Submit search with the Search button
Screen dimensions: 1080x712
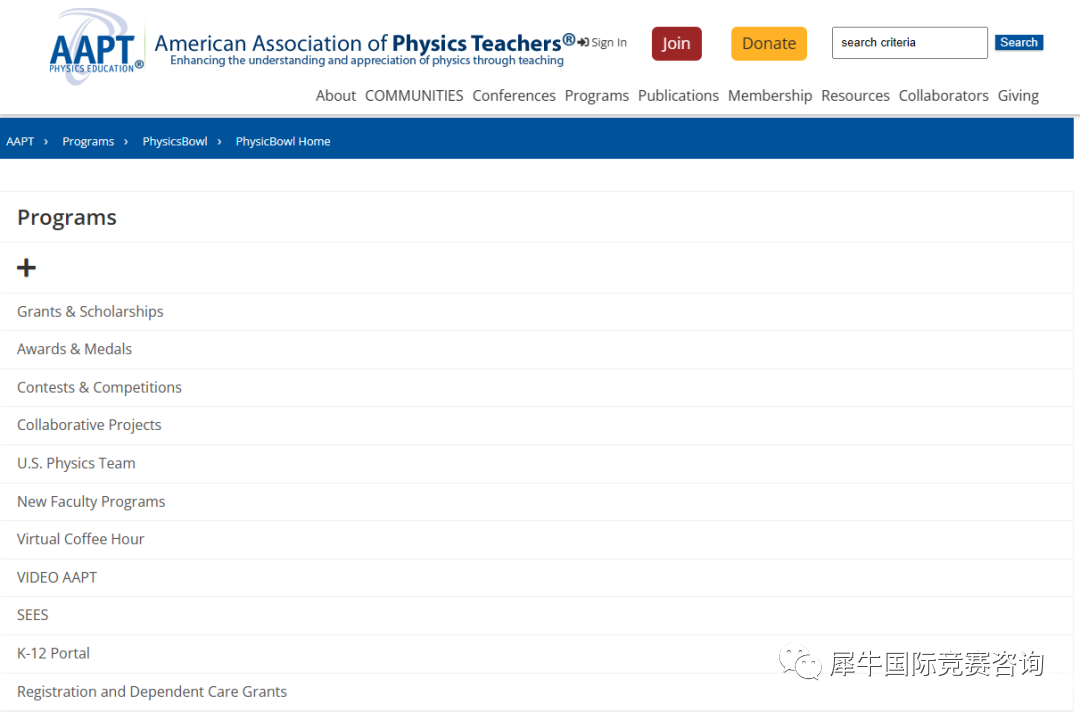[1019, 43]
